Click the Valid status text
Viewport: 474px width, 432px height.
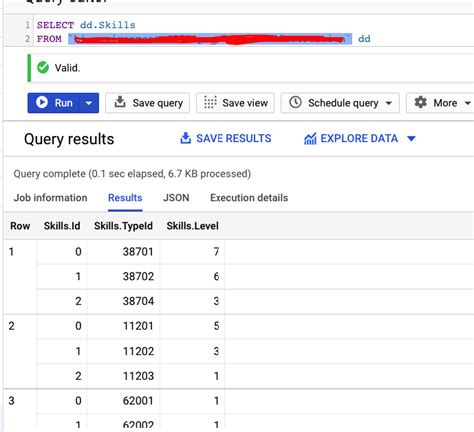point(67,68)
